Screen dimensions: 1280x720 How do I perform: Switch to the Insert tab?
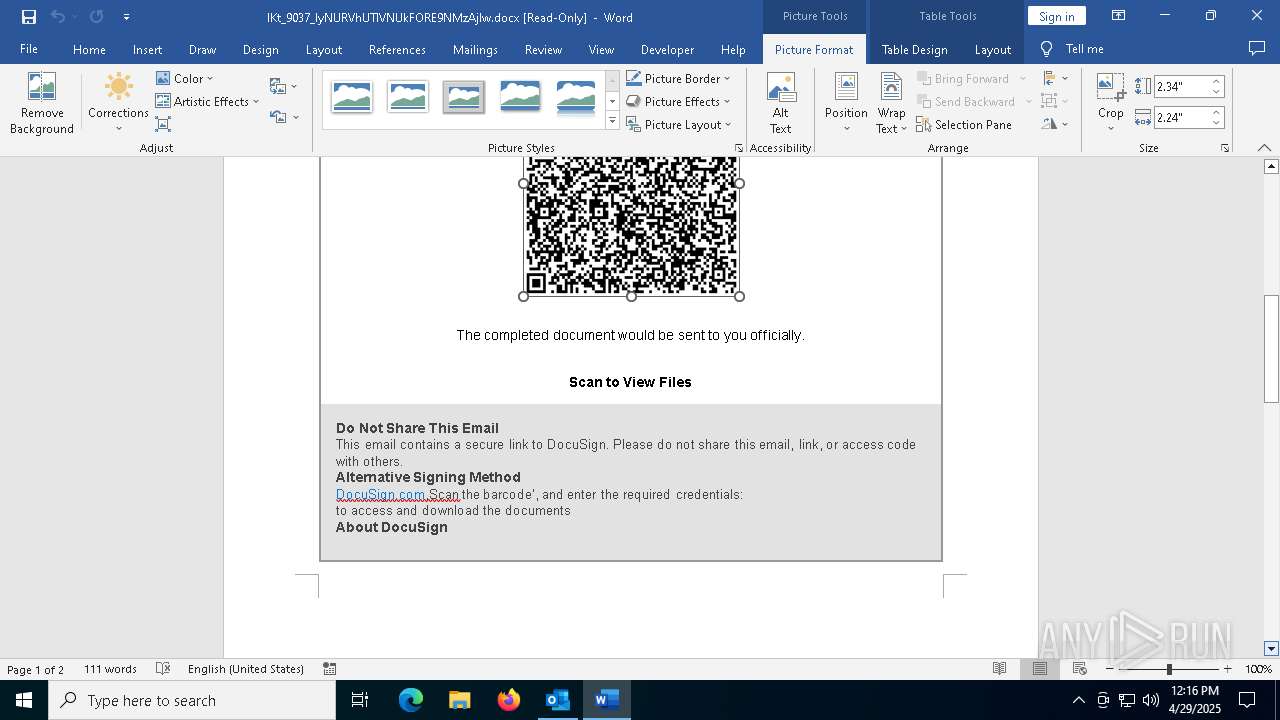[147, 49]
